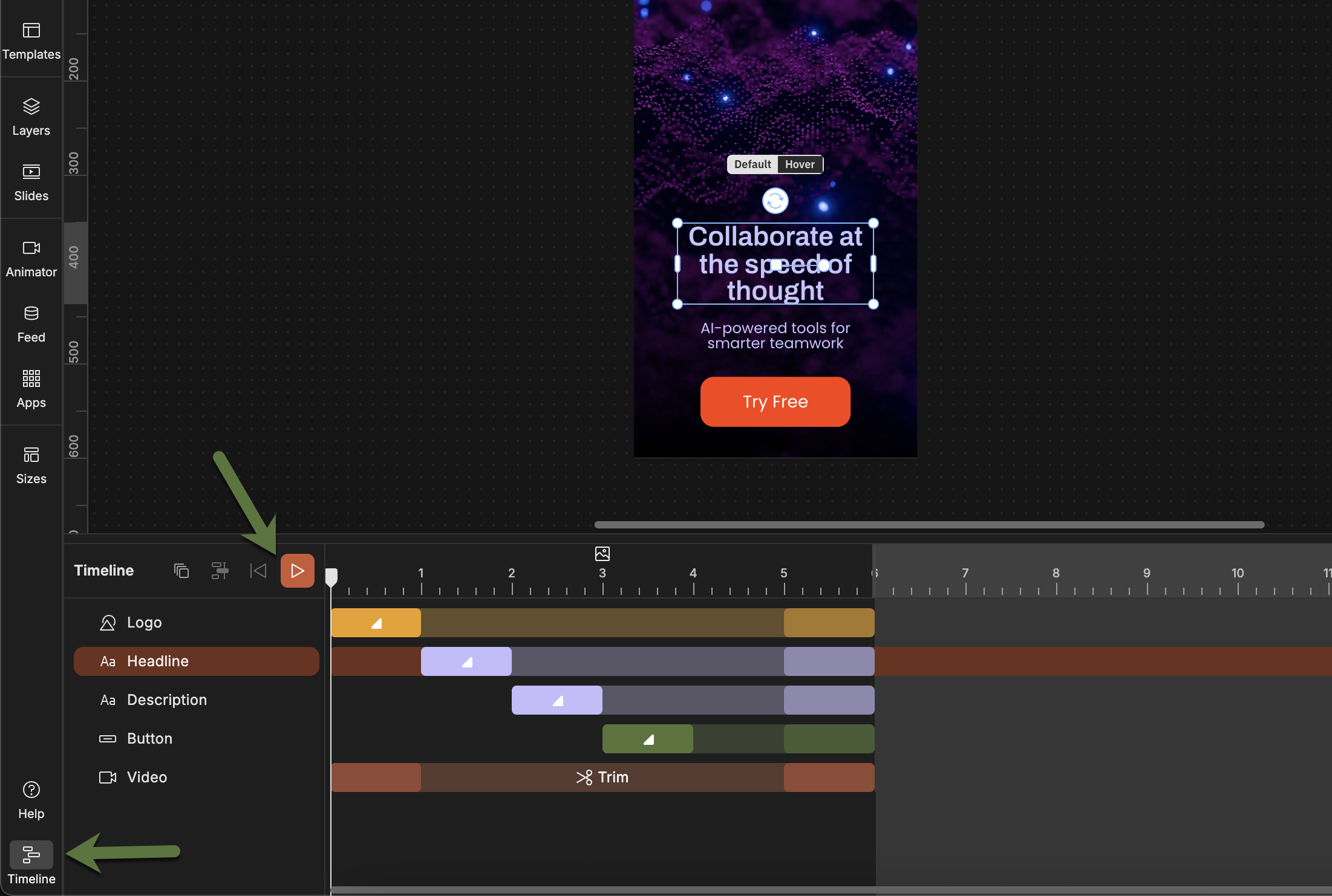Open the Slides panel
The width and height of the screenshot is (1332, 896).
pyautogui.click(x=31, y=182)
